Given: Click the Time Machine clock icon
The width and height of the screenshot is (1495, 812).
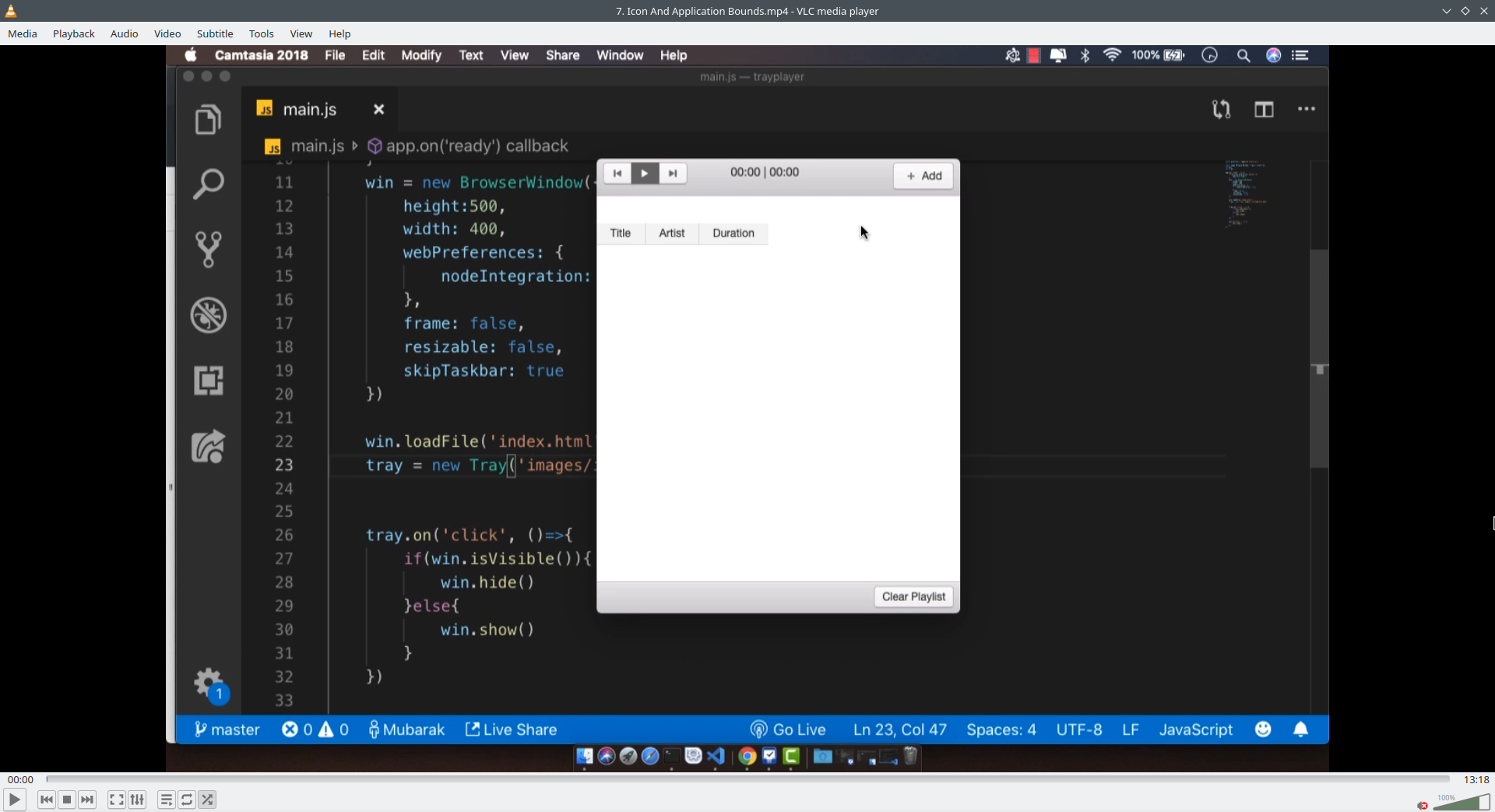Looking at the screenshot, I should (x=1209, y=55).
